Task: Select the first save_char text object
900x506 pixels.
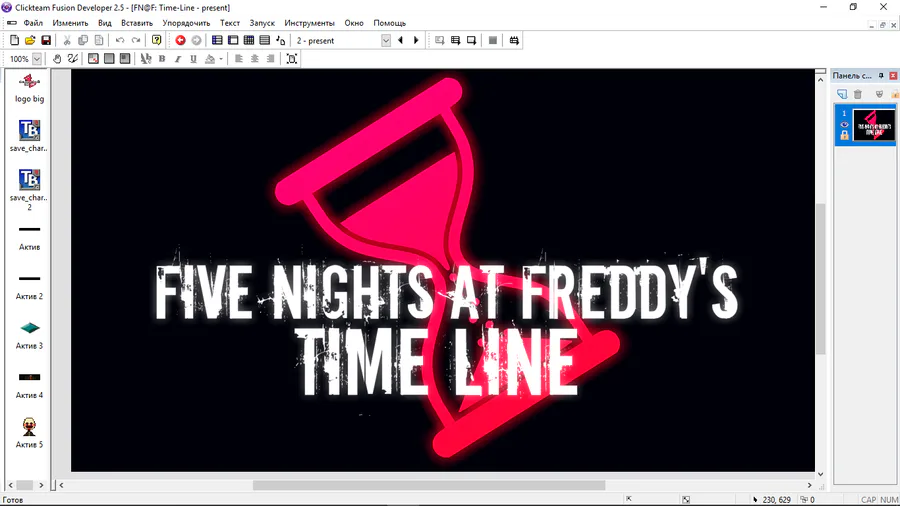Action: (29, 136)
